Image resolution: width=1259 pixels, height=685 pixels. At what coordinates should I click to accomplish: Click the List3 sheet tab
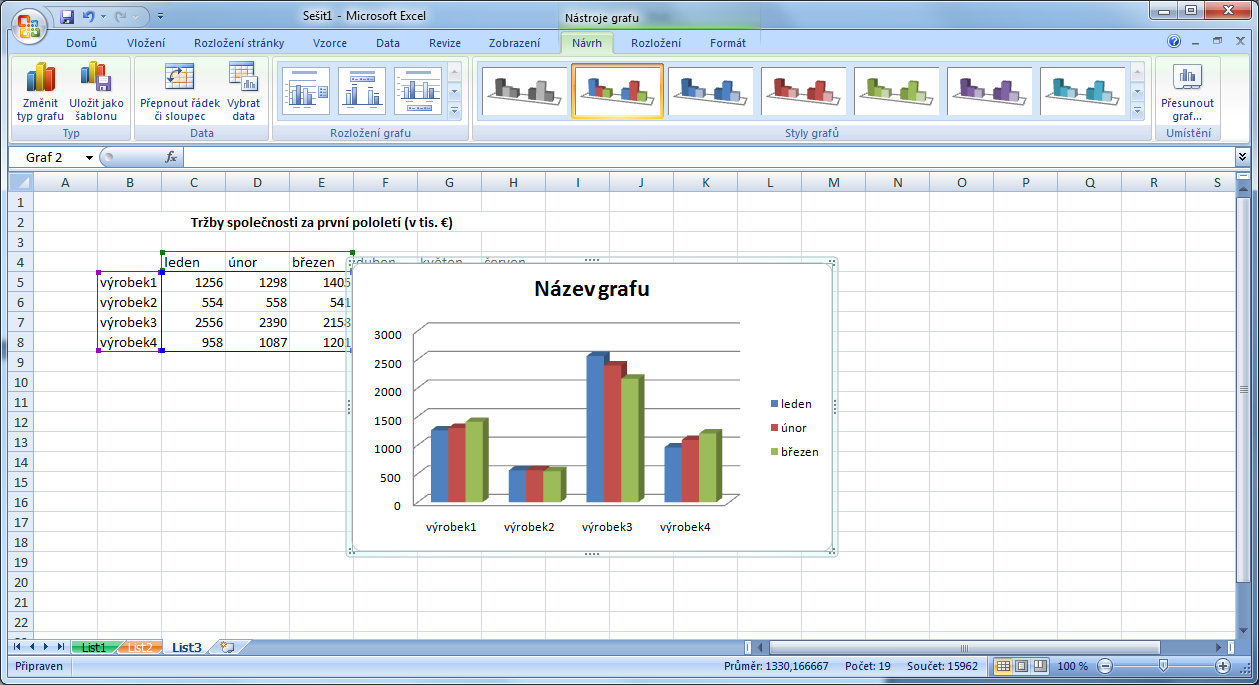coord(186,647)
